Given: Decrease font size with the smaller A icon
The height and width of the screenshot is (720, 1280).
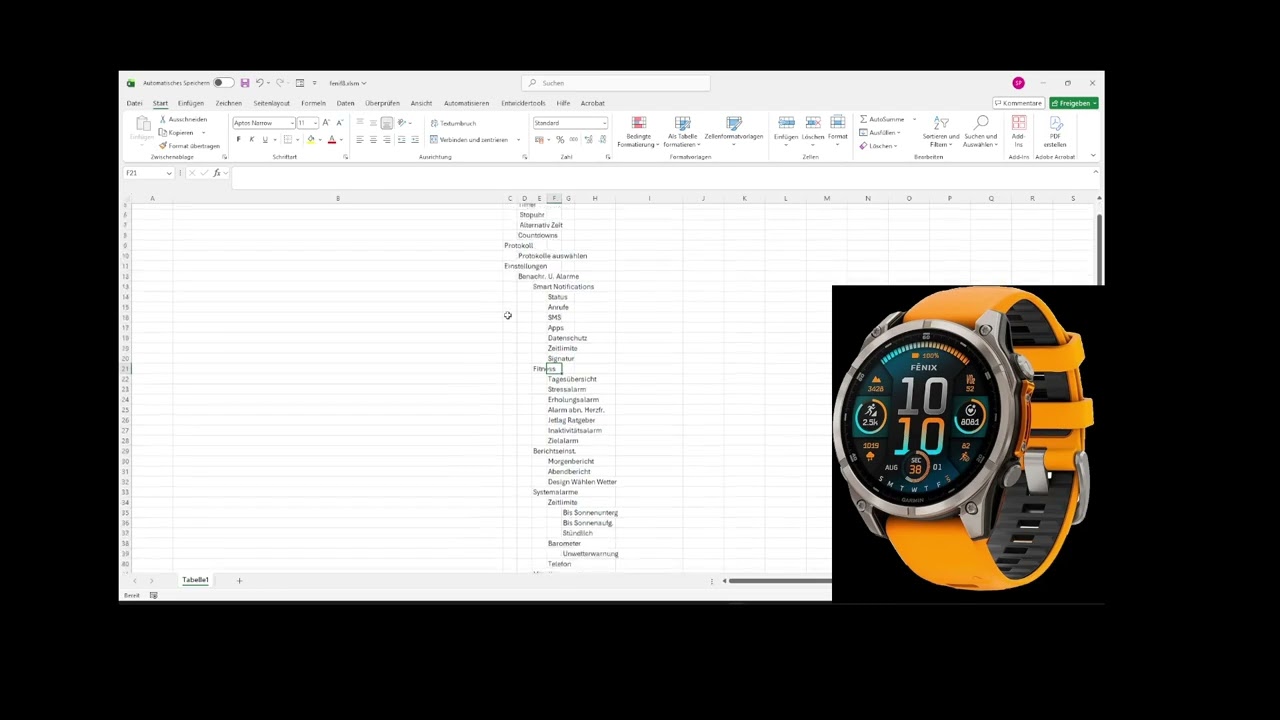Looking at the screenshot, I should (338, 123).
